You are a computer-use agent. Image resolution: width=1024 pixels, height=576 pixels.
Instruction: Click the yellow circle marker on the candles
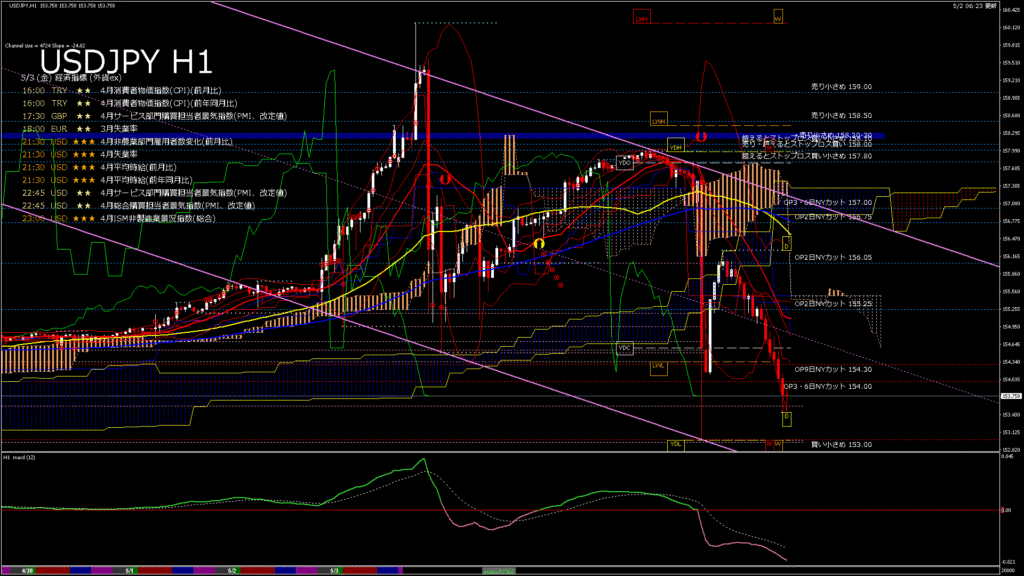click(x=539, y=243)
